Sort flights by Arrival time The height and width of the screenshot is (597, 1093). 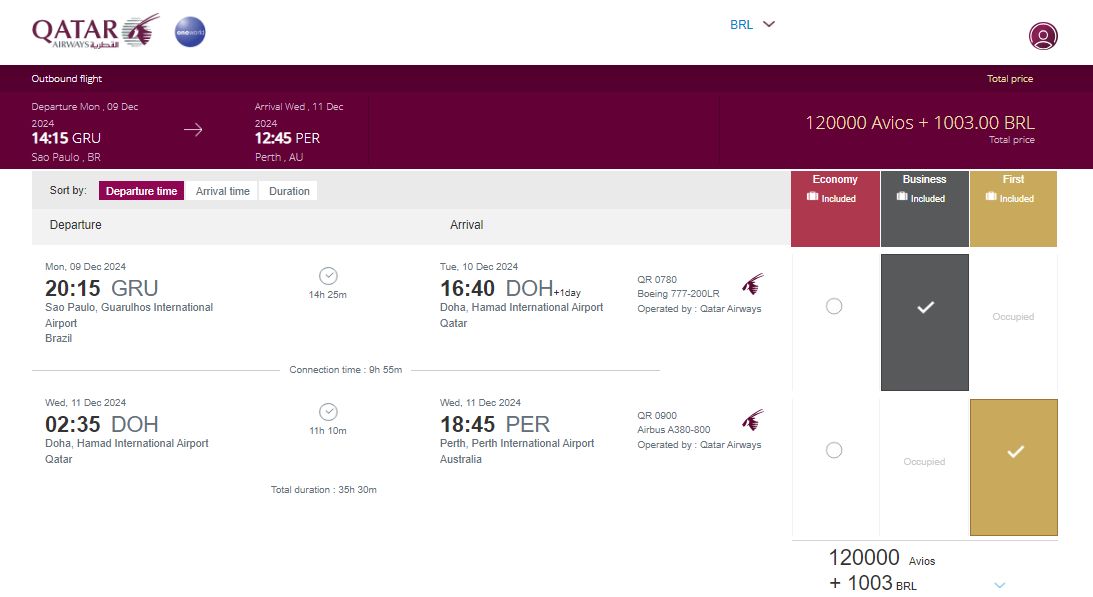click(x=222, y=191)
